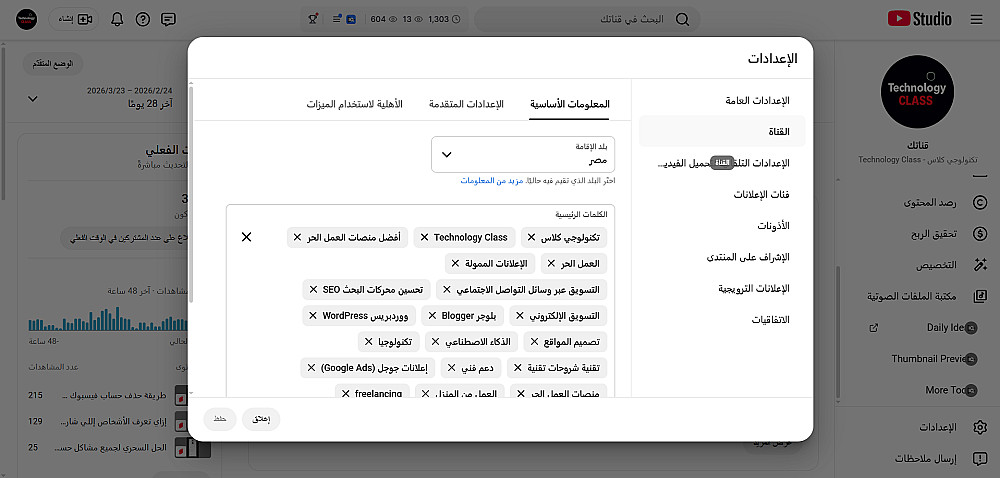Remove the بلوجر Blogger keyword chip
This screenshot has width=1000, height=478.
click(x=432, y=315)
